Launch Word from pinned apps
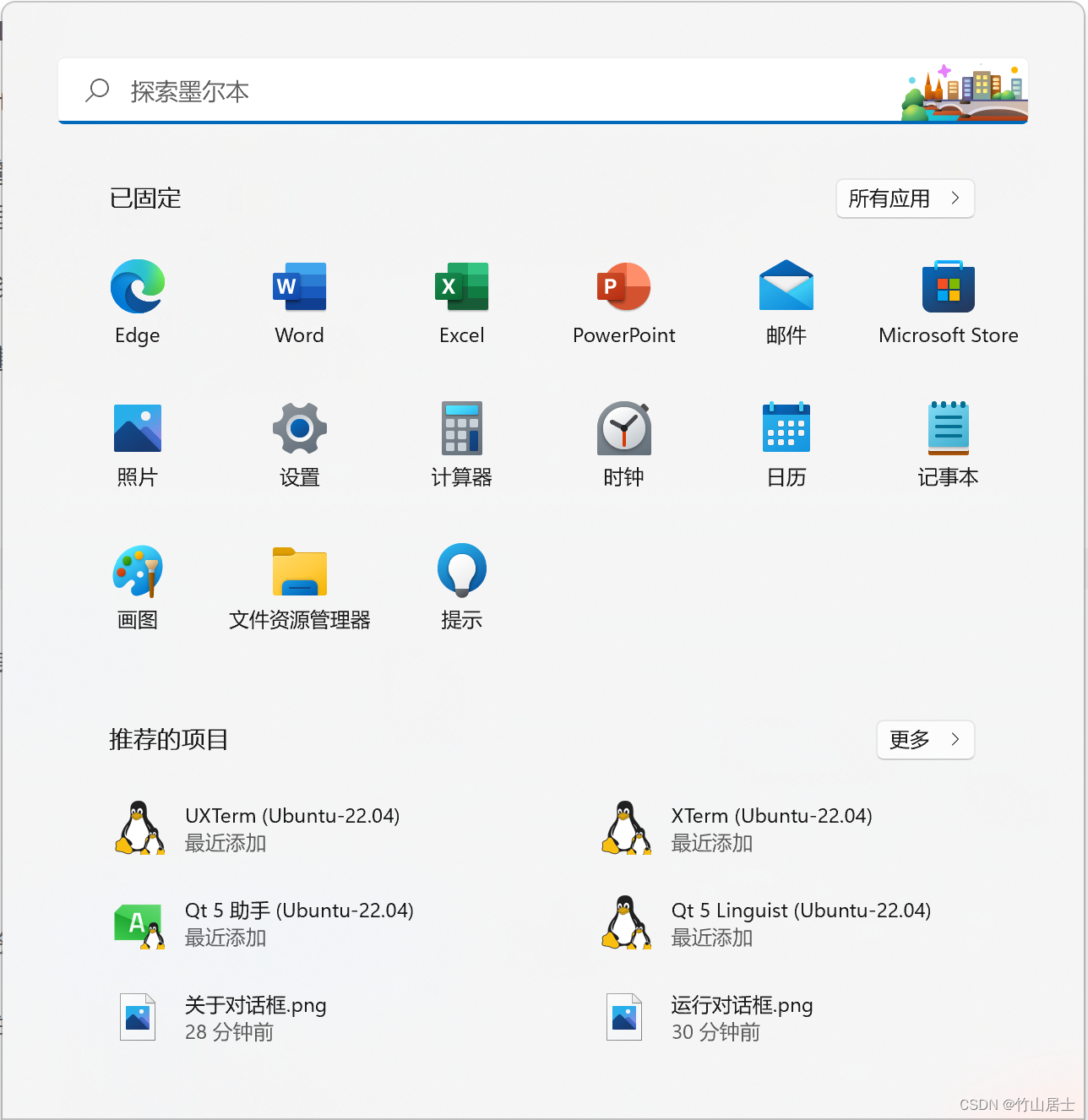Screen dimensions: 1088x1120 click(300, 286)
